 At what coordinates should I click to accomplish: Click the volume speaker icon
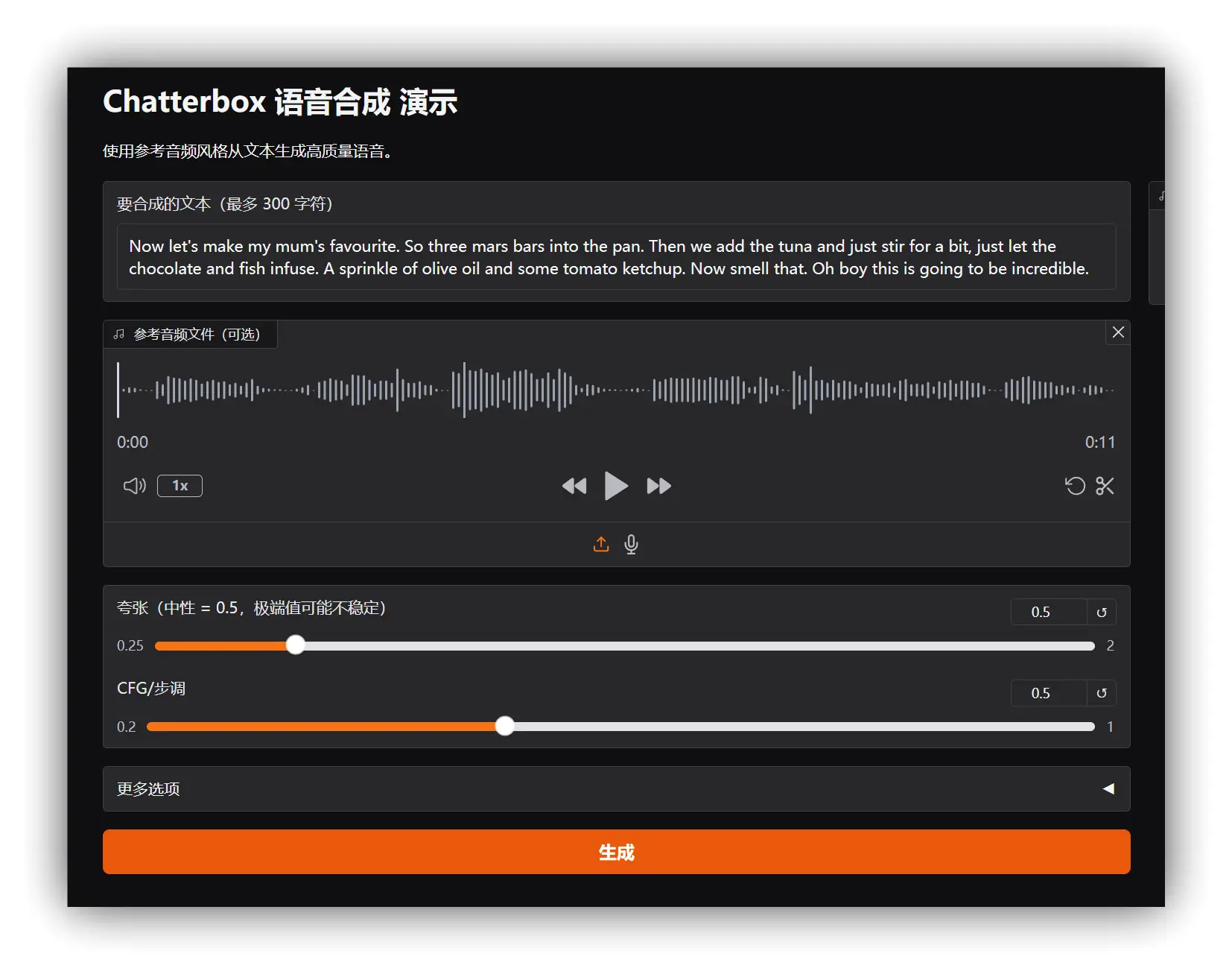pos(134,486)
